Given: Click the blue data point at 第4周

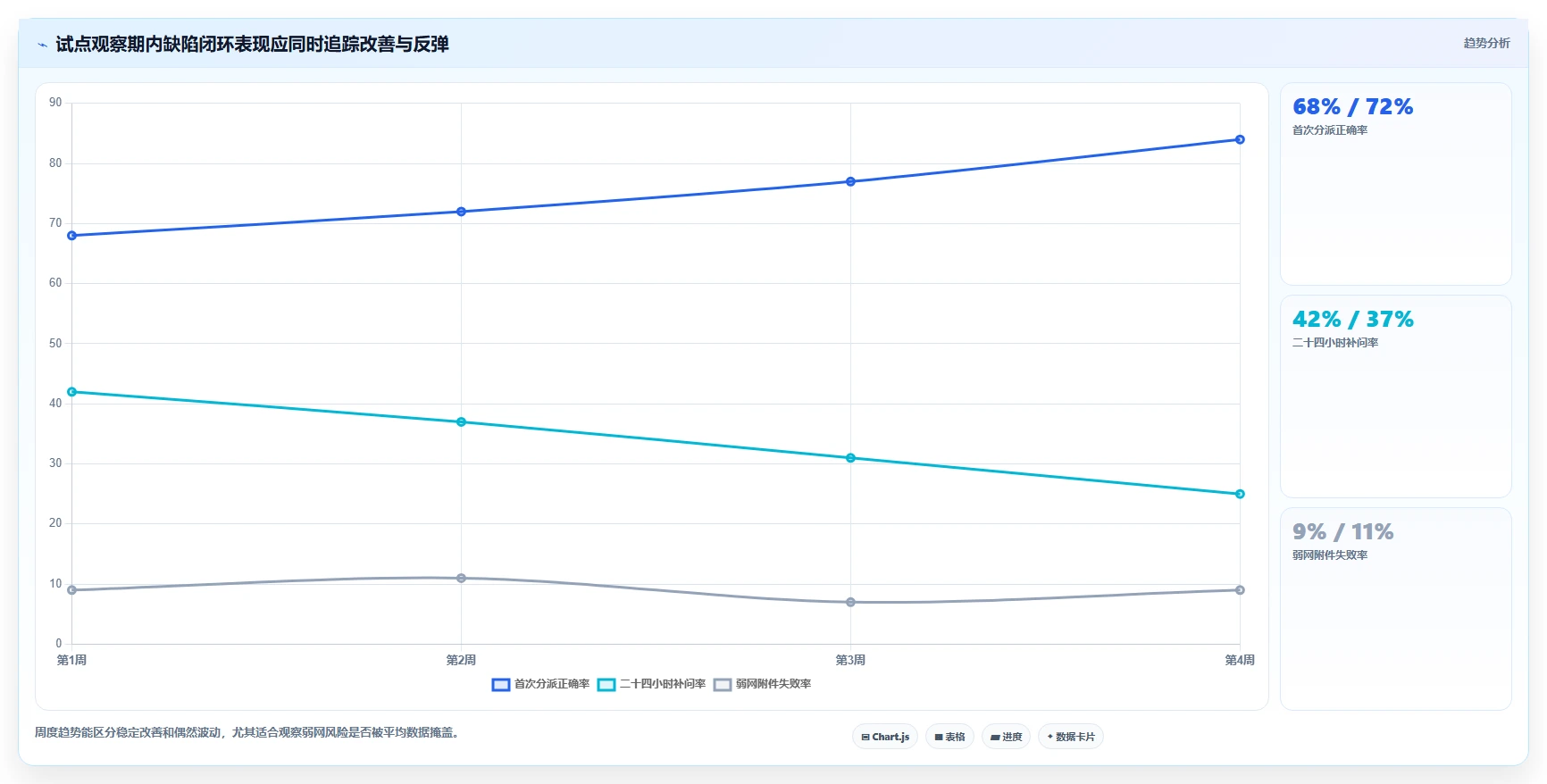Looking at the screenshot, I should pyautogui.click(x=1240, y=139).
